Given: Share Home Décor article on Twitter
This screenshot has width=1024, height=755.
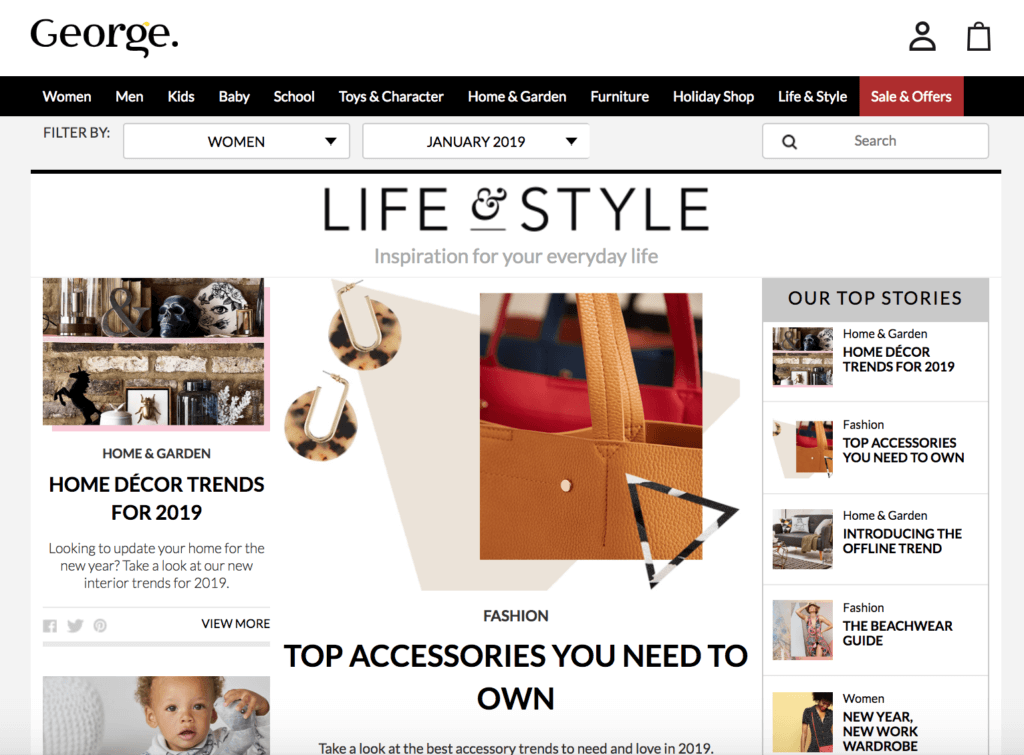Looking at the screenshot, I should pos(75,626).
